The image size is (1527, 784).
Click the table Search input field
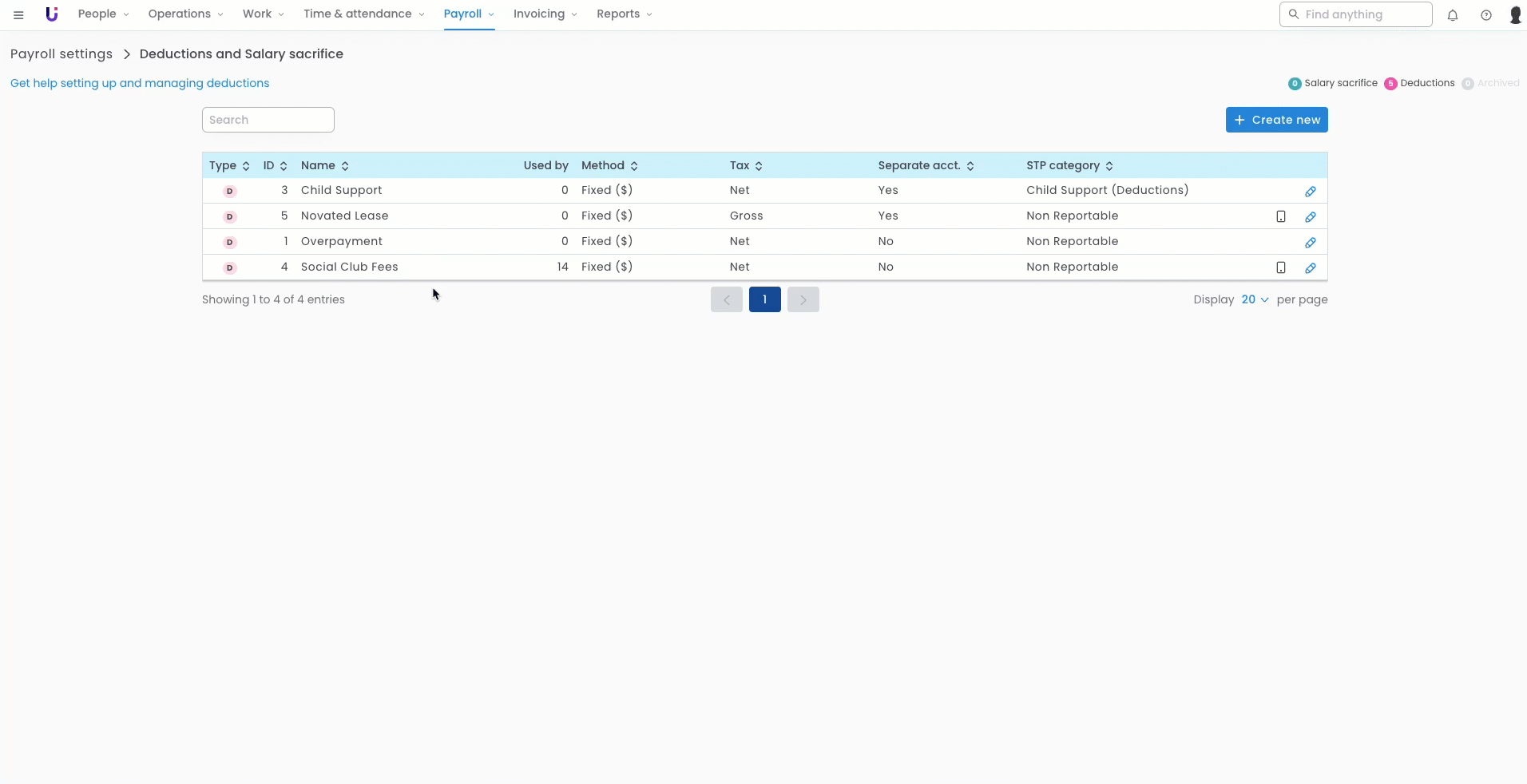[268, 120]
